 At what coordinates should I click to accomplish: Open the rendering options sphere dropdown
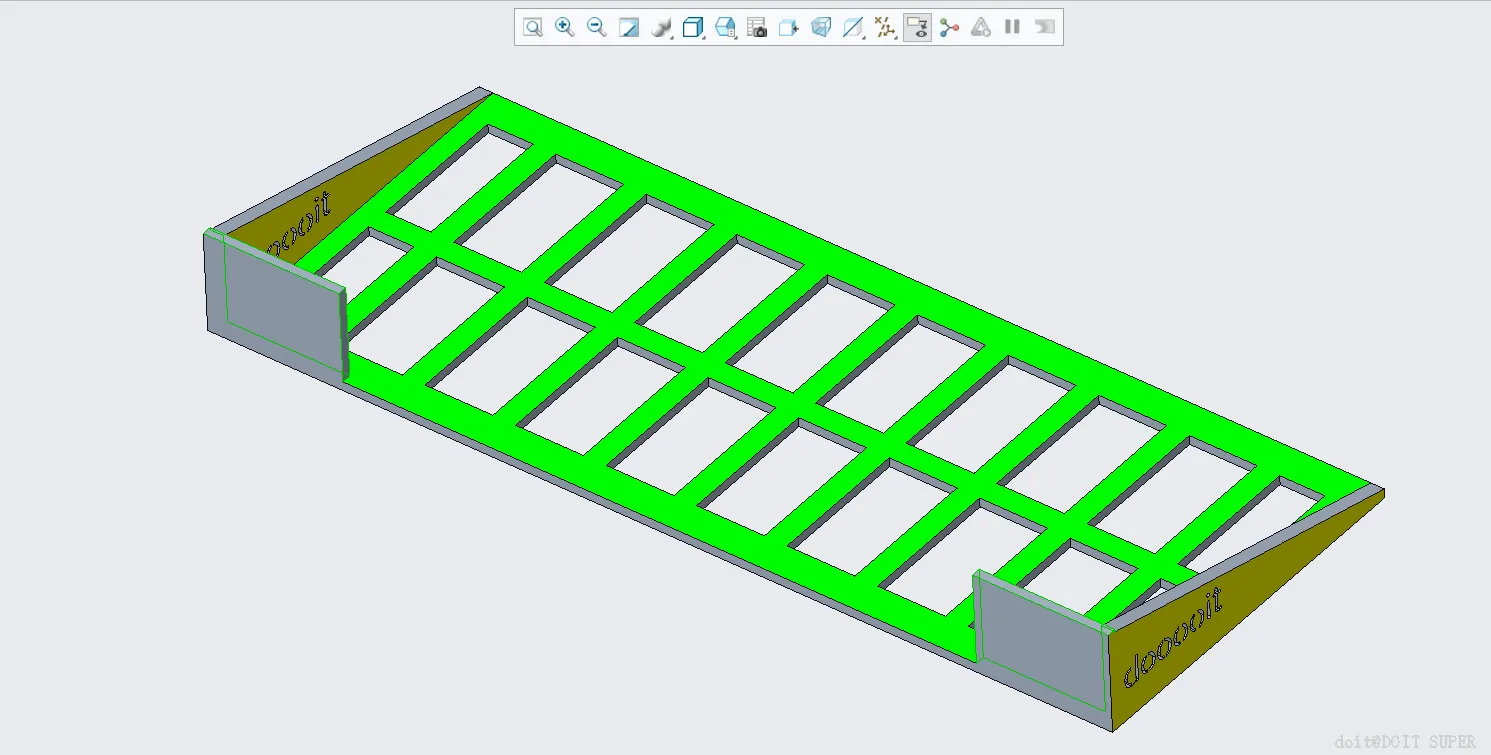[661, 27]
